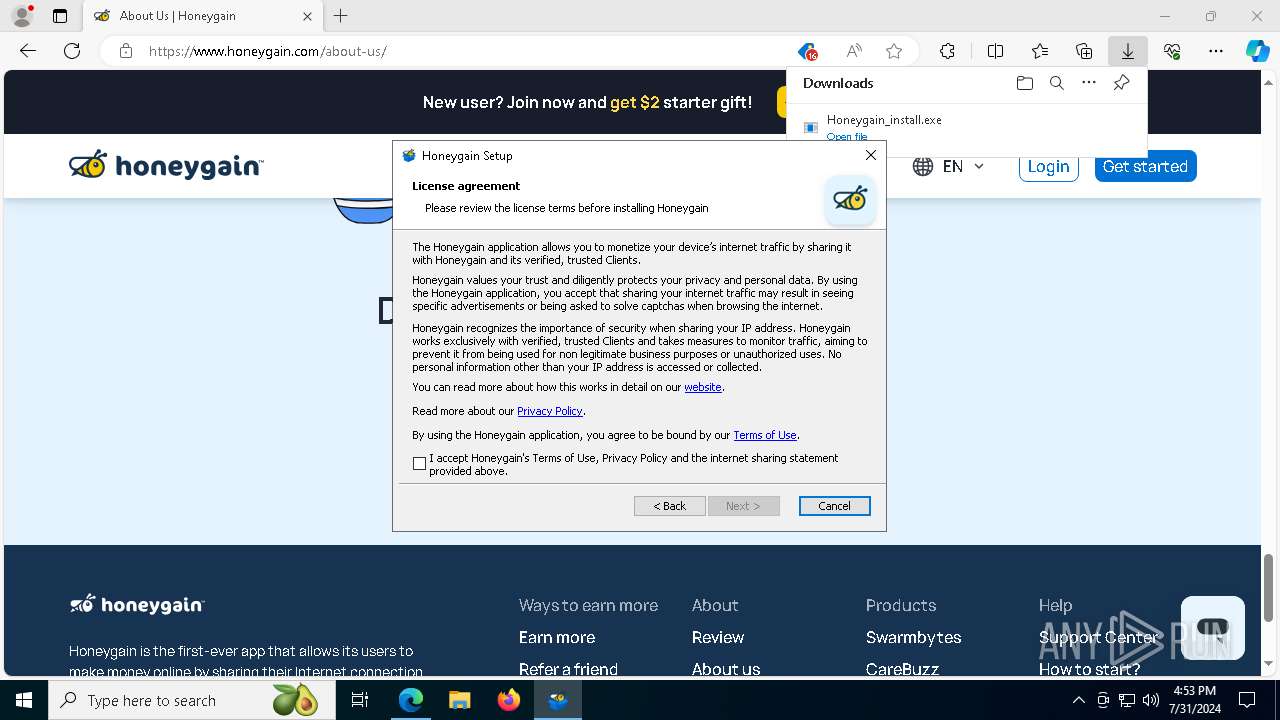1280x720 pixels.
Task: Open Refer a friend footer link
Action: pos(568,669)
